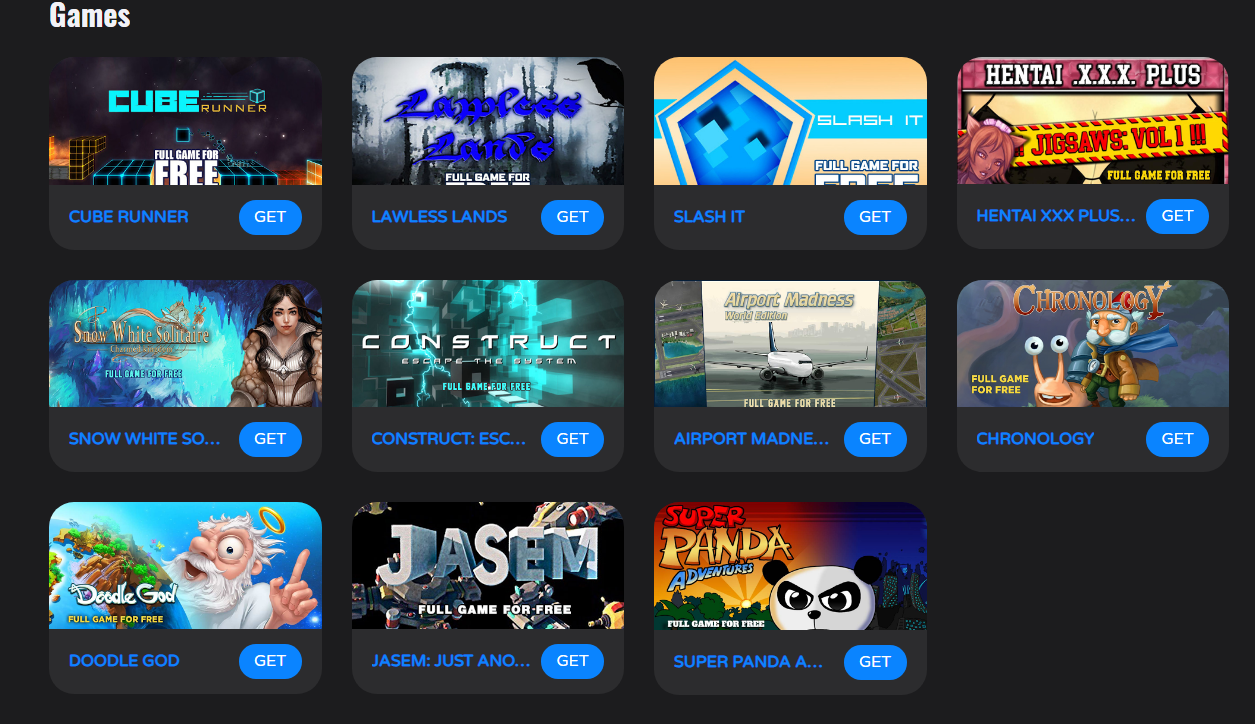Open the Cube Runner banner image
Image resolution: width=1255 pixels, height=724 pixels.
185,121
